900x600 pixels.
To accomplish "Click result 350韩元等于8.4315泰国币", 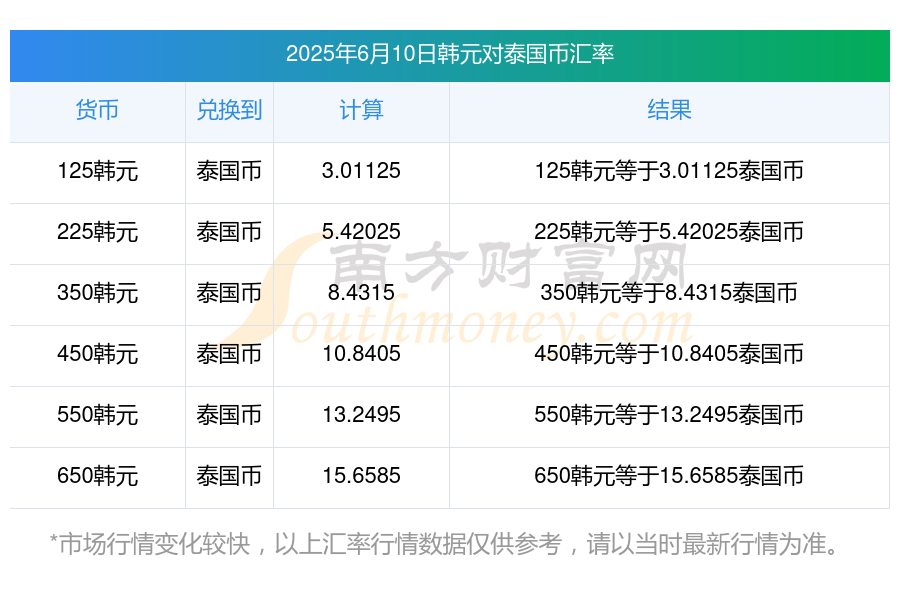I will point(669,293).
